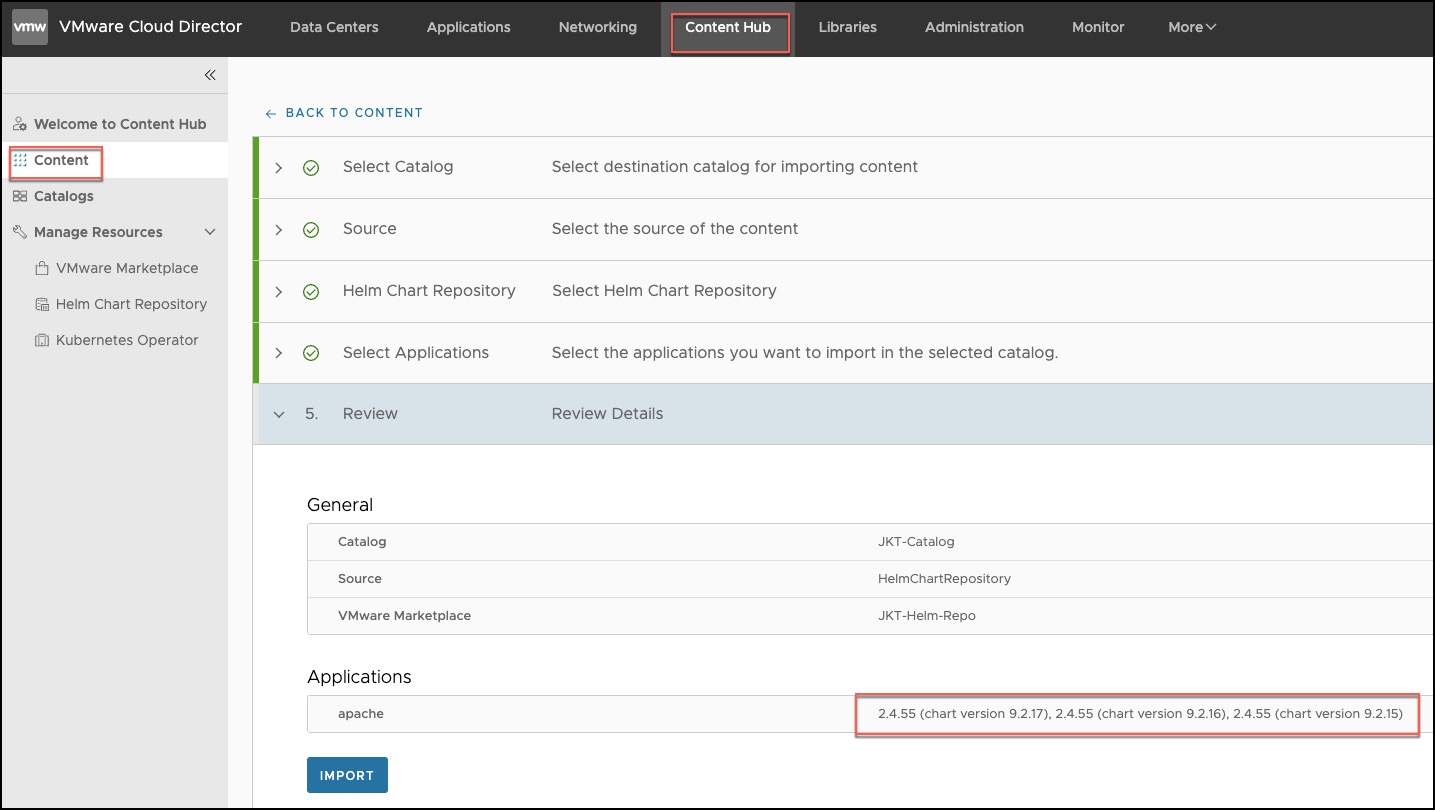Open the More dropdown menu
Viewport: 1435px width, 810px height.
1191,27
